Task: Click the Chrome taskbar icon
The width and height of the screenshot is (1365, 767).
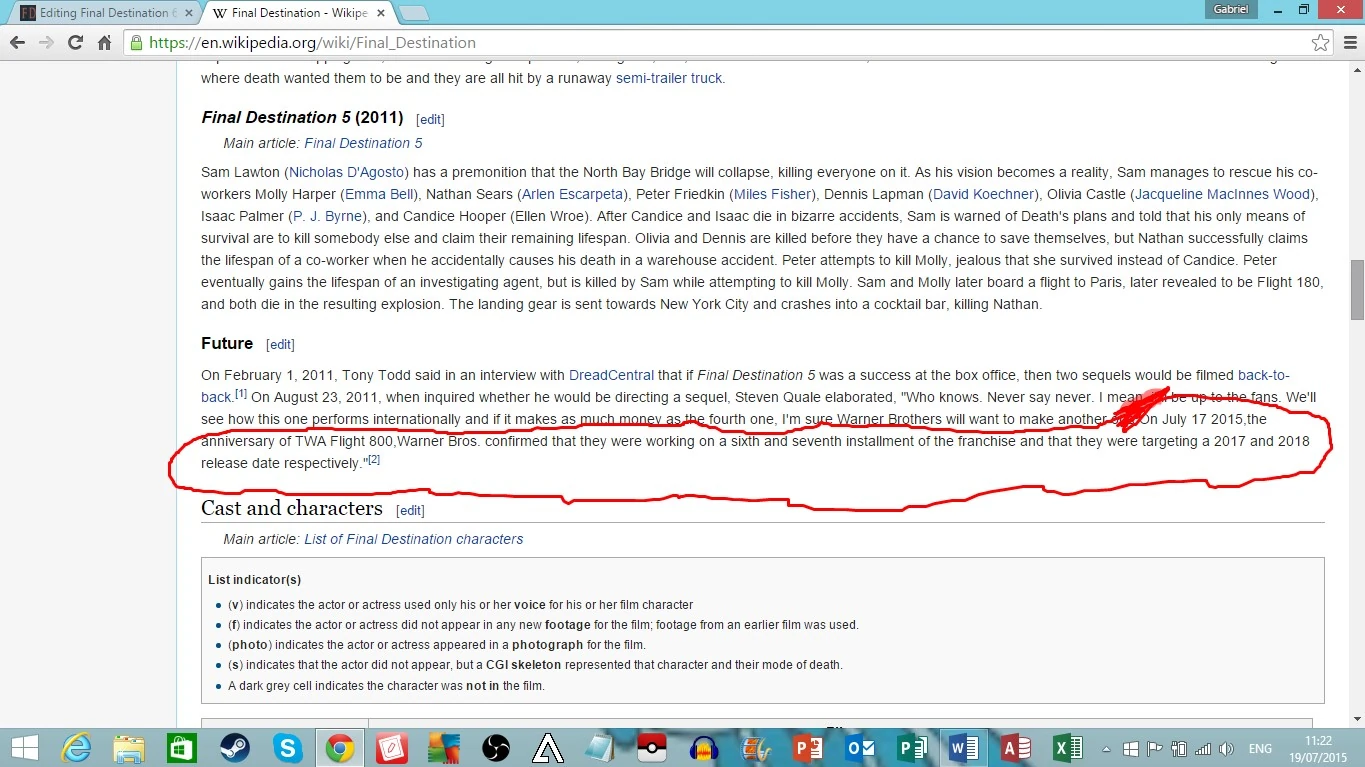Action: tap(339, 747)
